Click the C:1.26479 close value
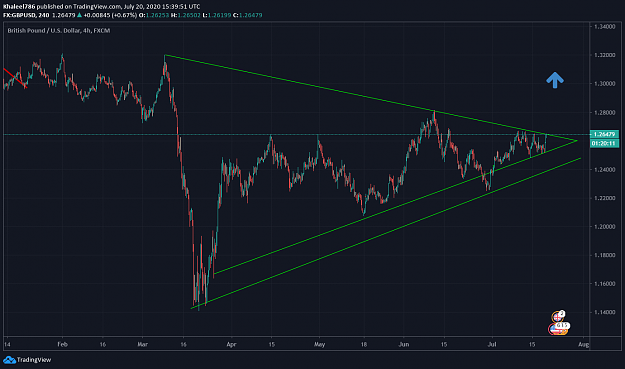 (248, 15)
